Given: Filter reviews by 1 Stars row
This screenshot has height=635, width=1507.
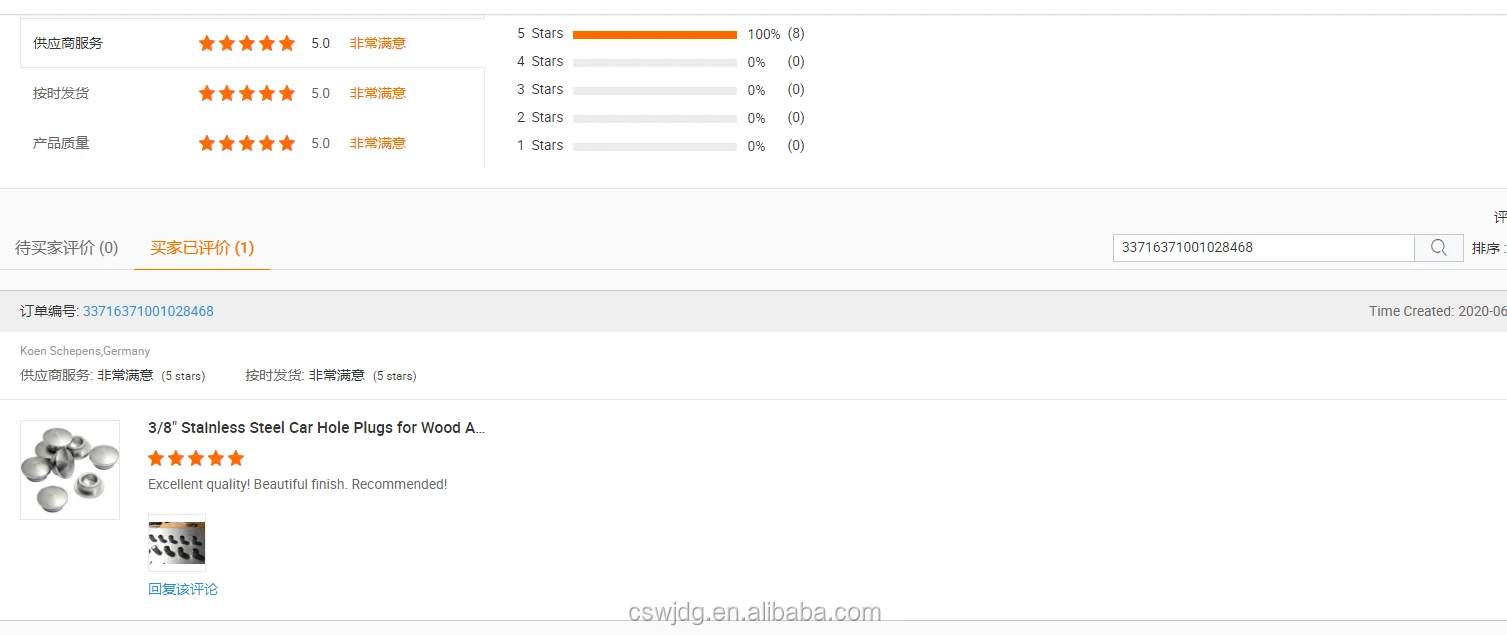Looking at the screenshot, I should click(540, 146).
